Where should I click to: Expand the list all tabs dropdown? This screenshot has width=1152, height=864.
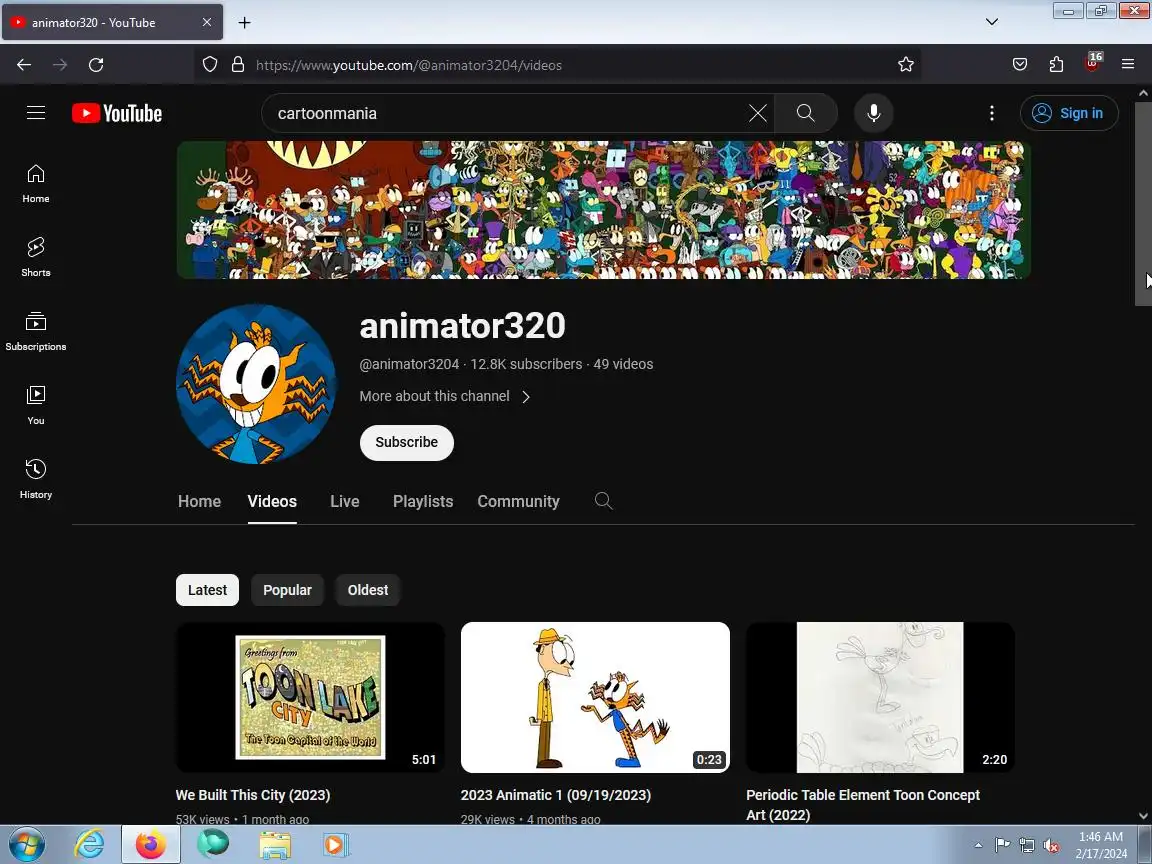[x=992, y=22]
